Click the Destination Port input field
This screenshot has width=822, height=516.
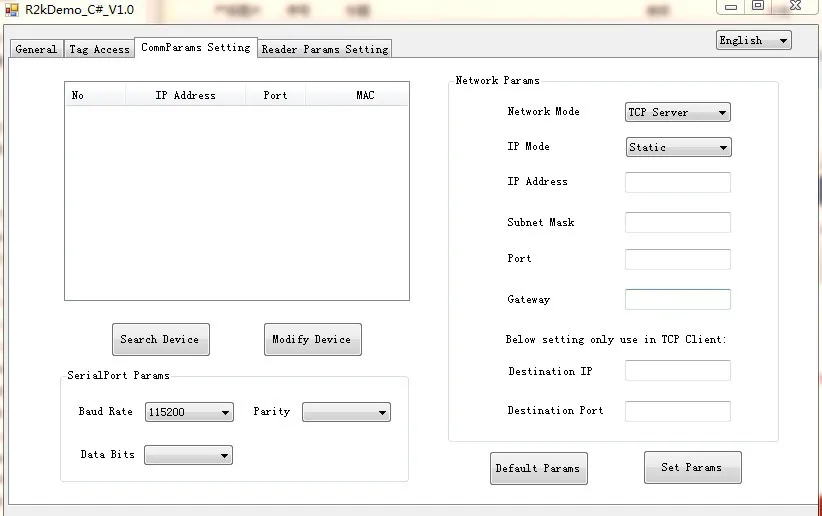(678, 411)
